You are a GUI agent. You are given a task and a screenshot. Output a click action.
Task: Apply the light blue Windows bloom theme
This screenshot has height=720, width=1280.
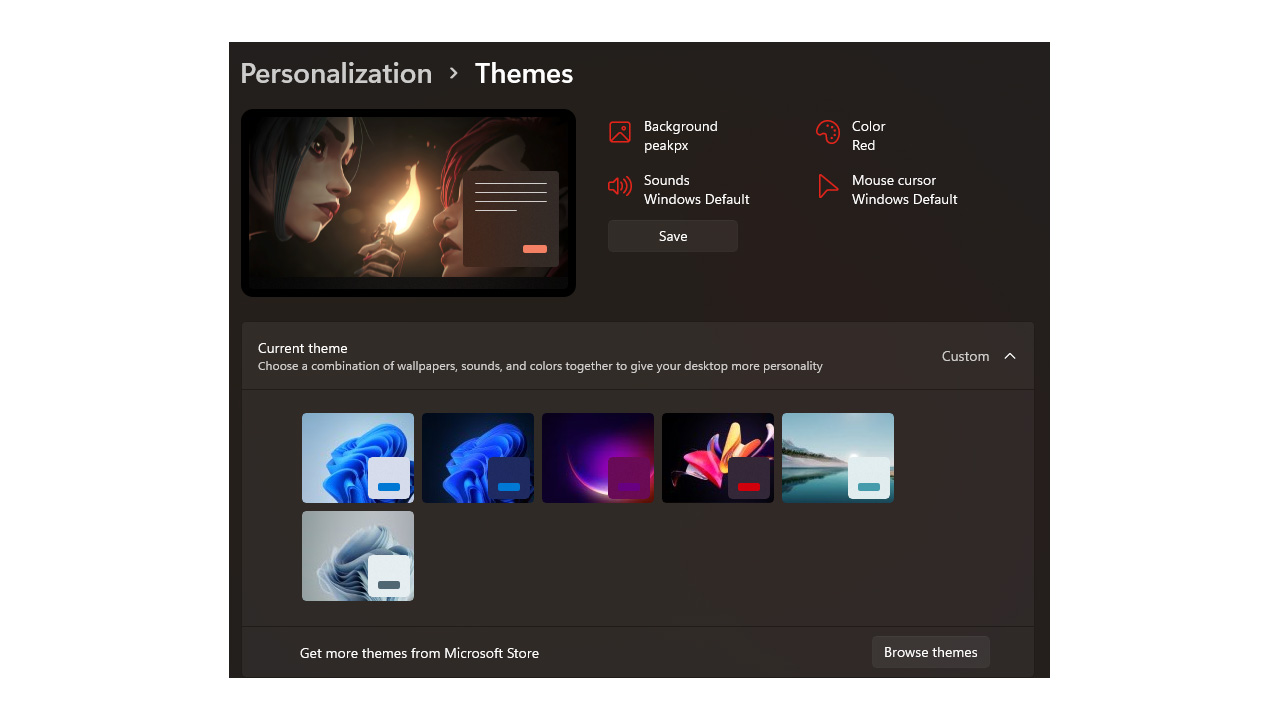[x=358, y=458]
